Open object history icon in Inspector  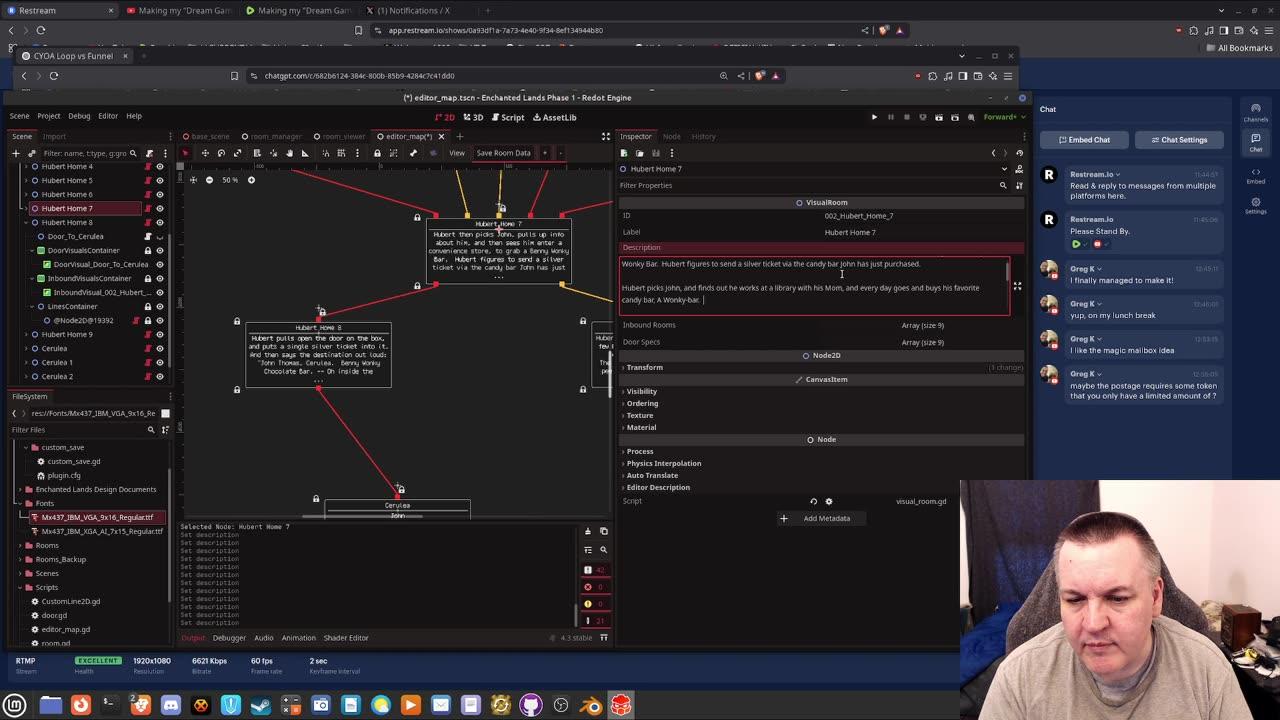pyautogui.click(x=1019, y=153)
